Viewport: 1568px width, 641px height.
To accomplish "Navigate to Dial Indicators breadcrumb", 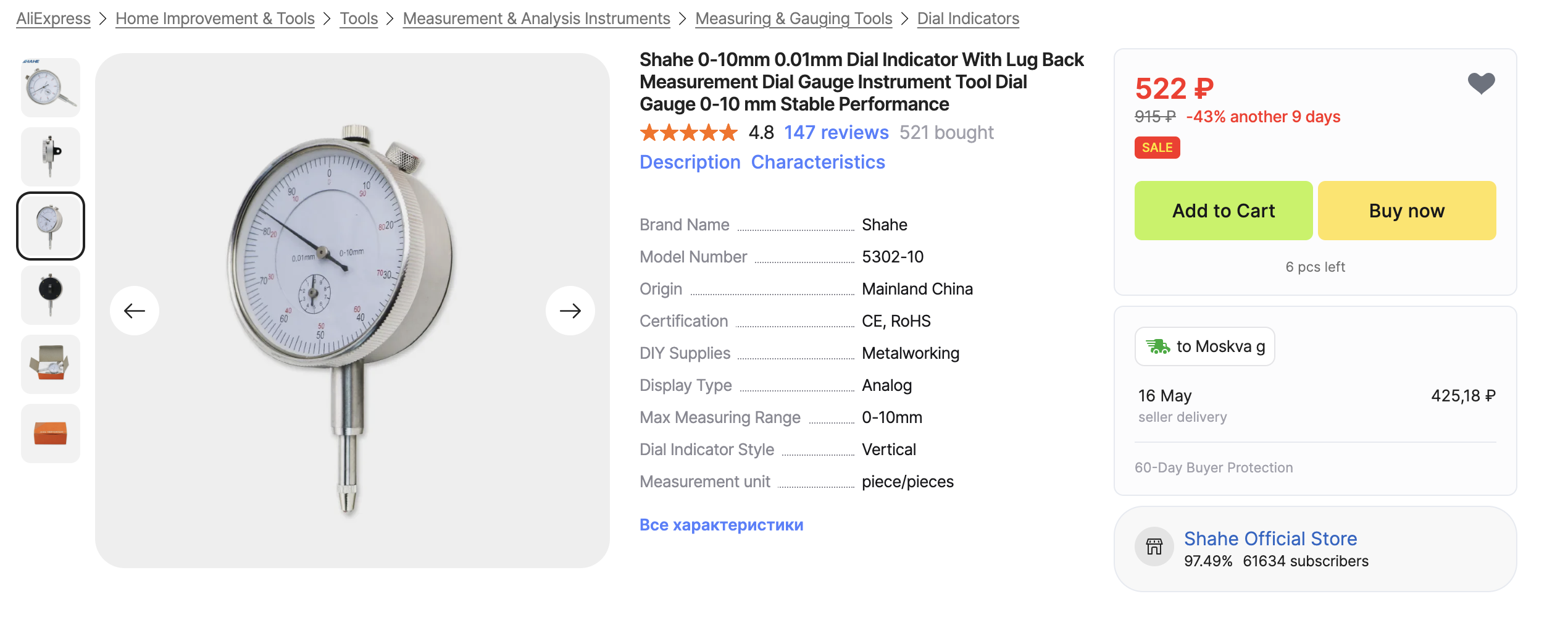I will click(968, 19).
